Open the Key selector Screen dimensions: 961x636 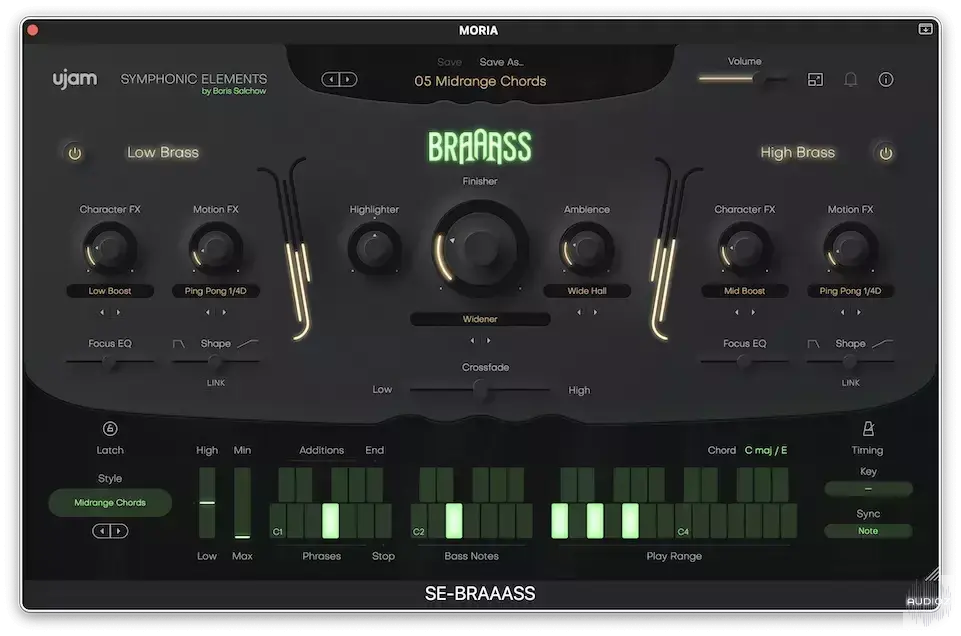868,489
